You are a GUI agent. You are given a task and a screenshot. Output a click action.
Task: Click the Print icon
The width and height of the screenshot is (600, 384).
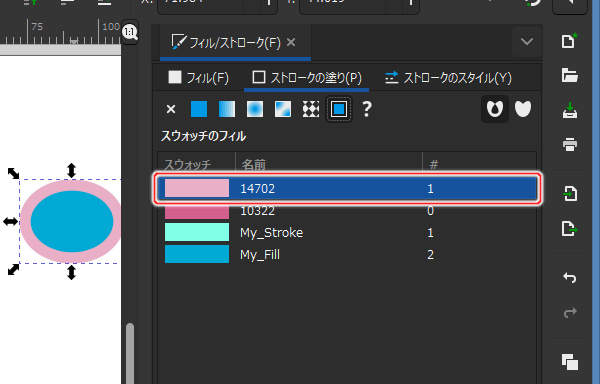pyautogui.click(x=570, y=145)
